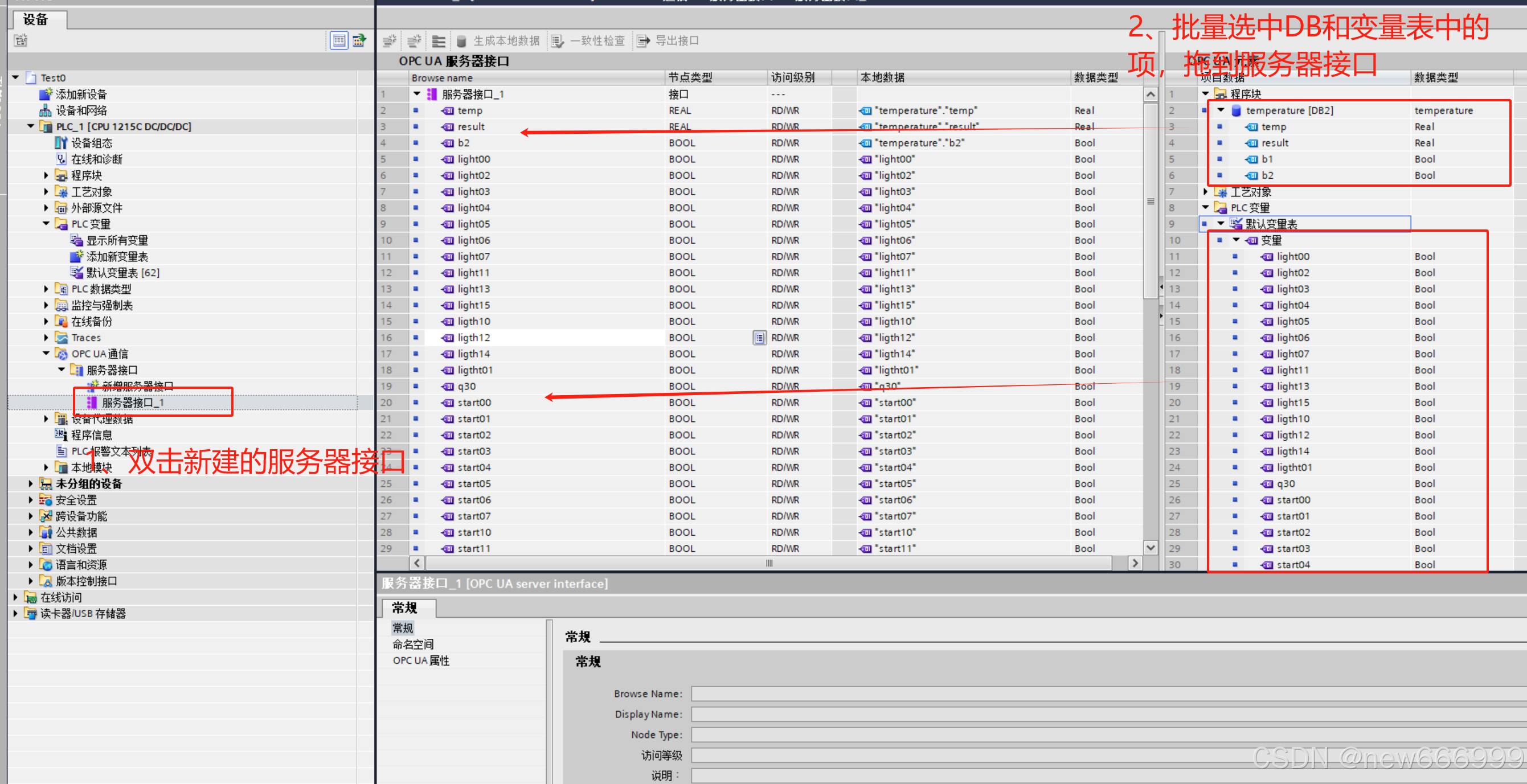The height and width of the screenshot is (784, 1527).
Task: Collapse temperature [DB2] node in right panel
Action: 1221,110
